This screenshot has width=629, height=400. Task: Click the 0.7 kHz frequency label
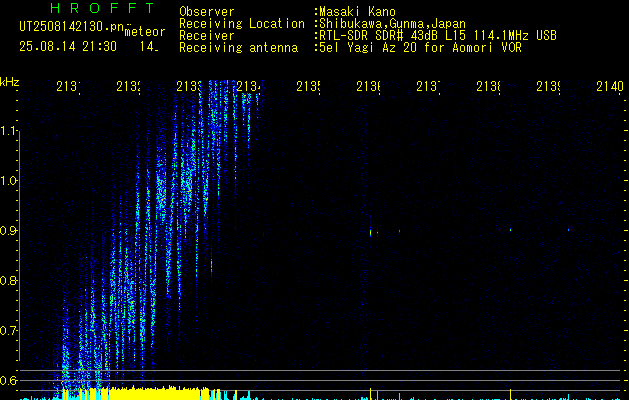click(x=8, y=331)
